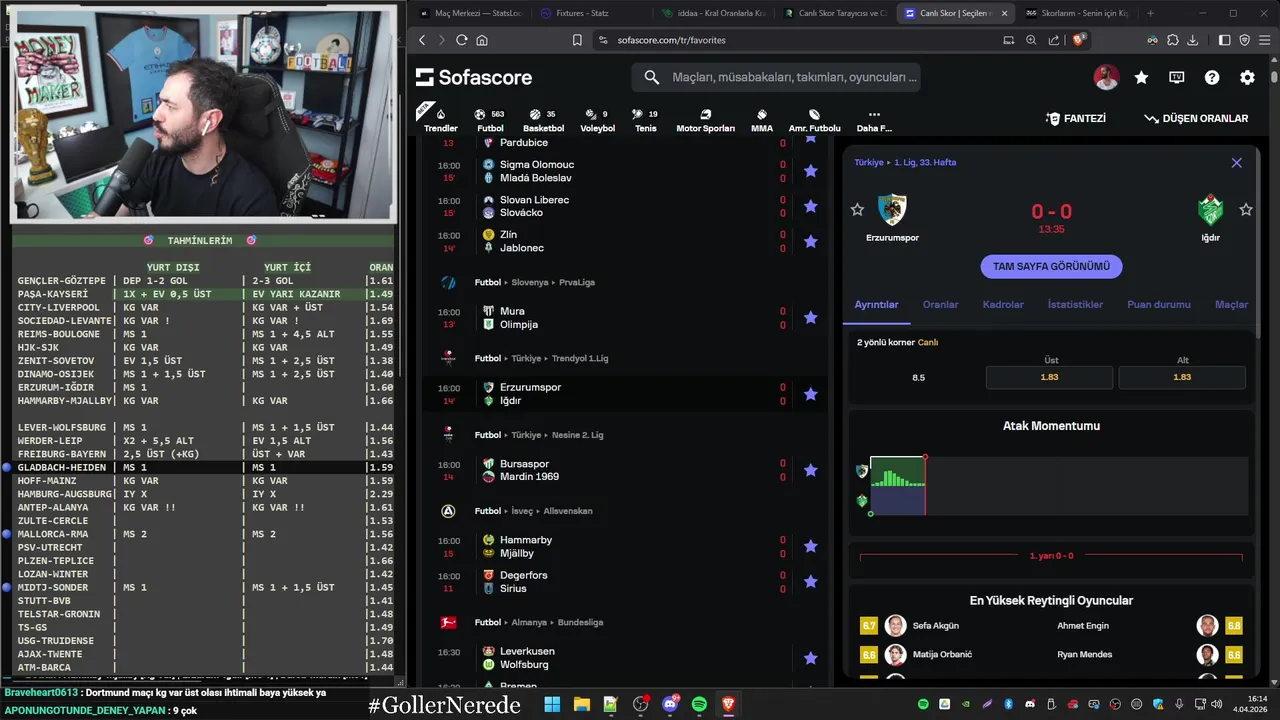Select the Alt 1.83 corner odds
This screenshot has width=1280, height=720.
pyautogui.click(x=1182, y=377)
